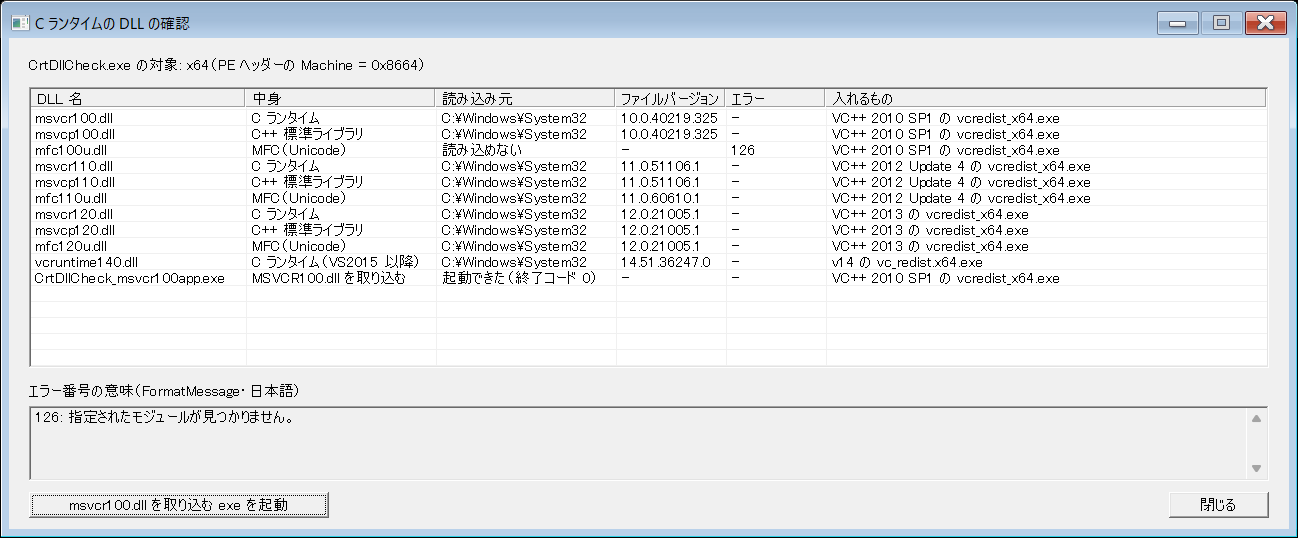This screenshot has width=1298, height=538.
Task: Select the msvcr120.dll row
Action: (x=649, y=214)
